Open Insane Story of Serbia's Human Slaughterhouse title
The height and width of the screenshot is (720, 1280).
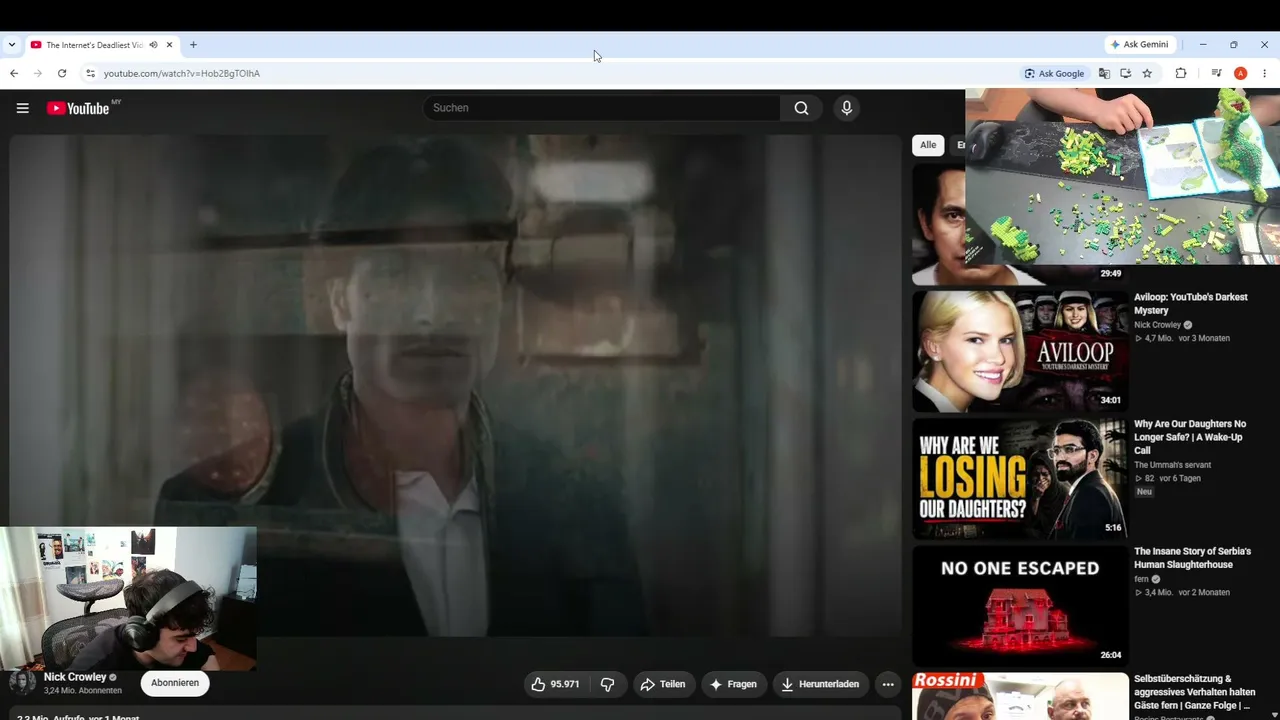pos(1192,558)
